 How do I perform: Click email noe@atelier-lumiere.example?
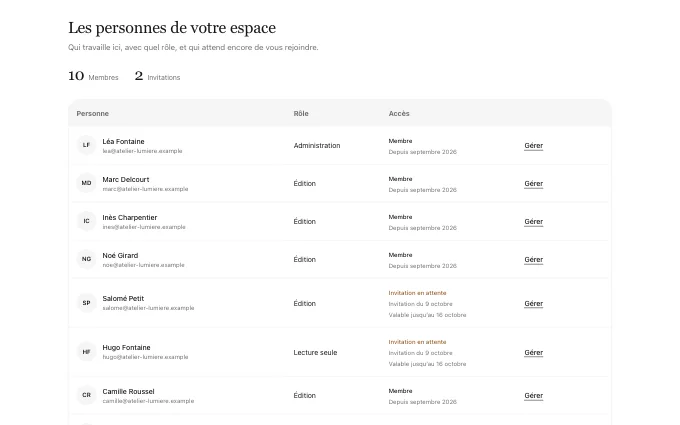click(x=144, y=265)
